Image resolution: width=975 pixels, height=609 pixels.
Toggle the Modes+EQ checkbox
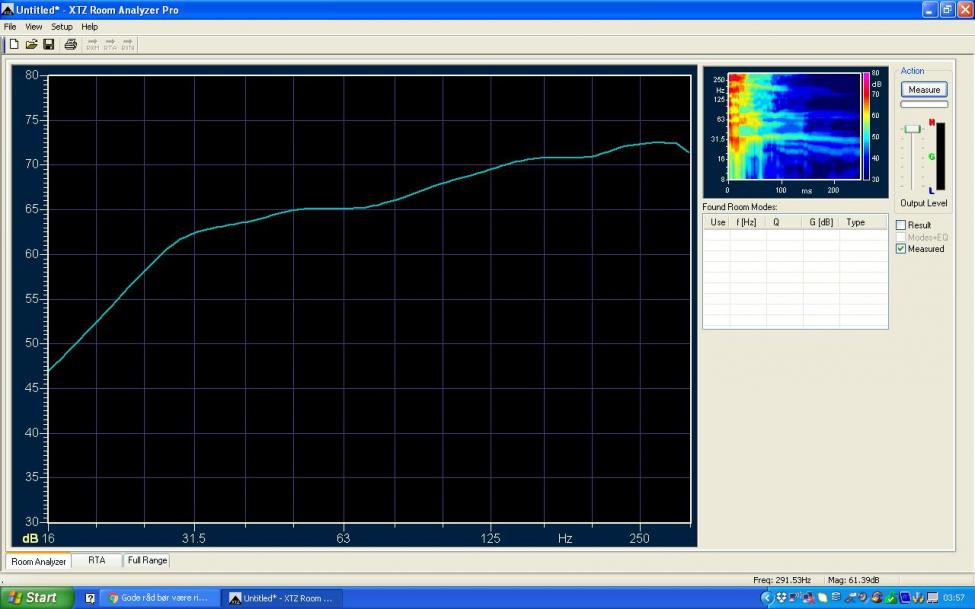[x=901, y=237]
